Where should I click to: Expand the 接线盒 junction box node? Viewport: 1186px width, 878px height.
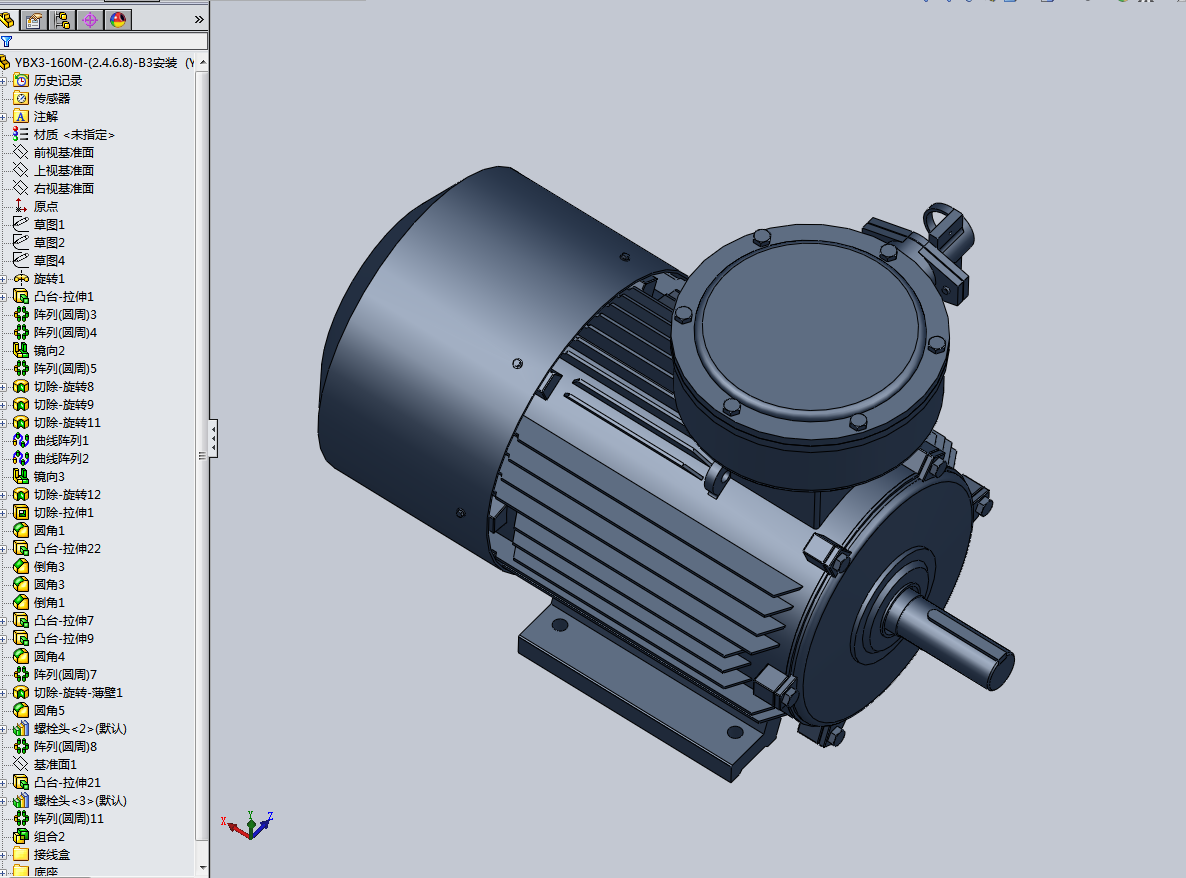(x=4, y=854)
